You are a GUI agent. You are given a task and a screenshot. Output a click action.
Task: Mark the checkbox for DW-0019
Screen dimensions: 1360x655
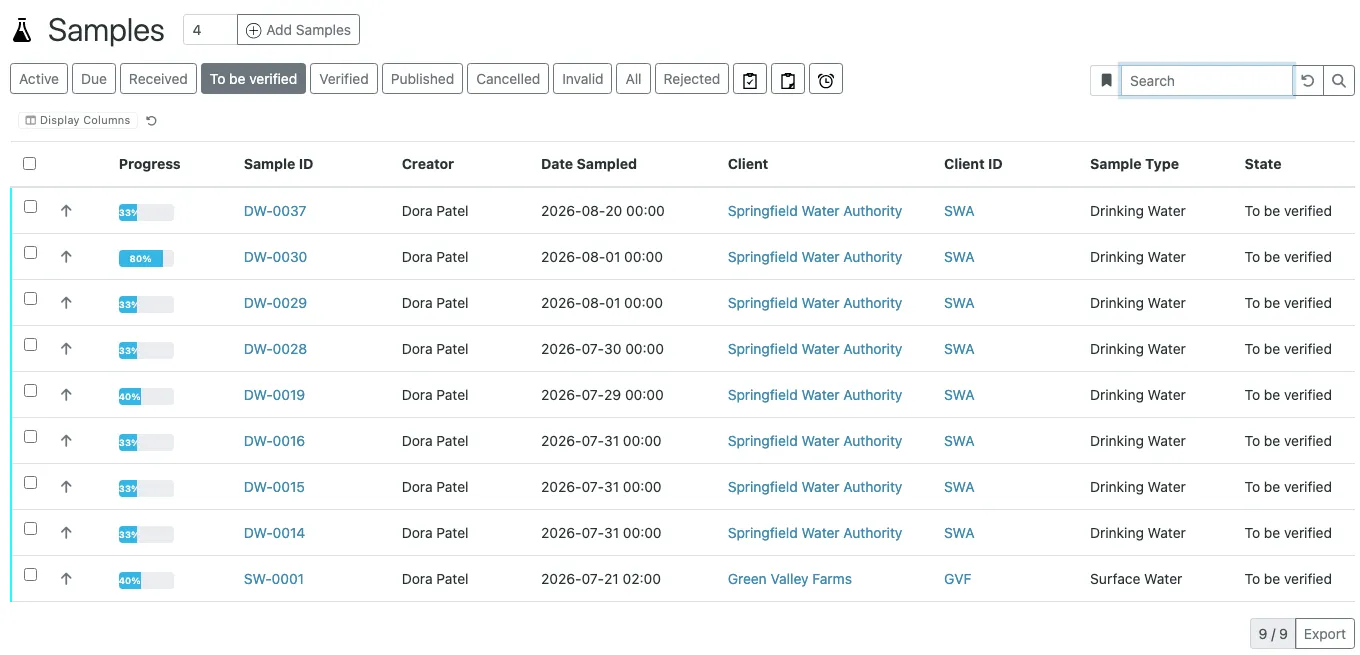click(30, 391)
